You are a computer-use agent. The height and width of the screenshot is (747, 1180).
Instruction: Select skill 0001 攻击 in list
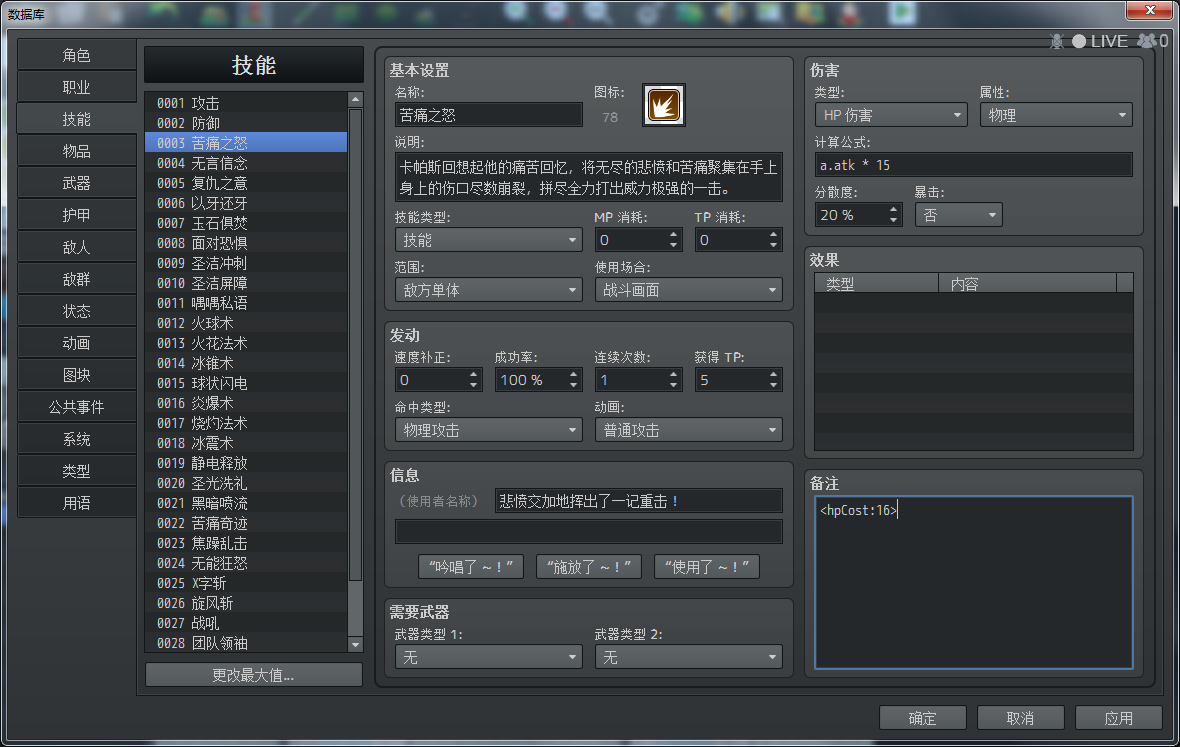coord(246,103)
